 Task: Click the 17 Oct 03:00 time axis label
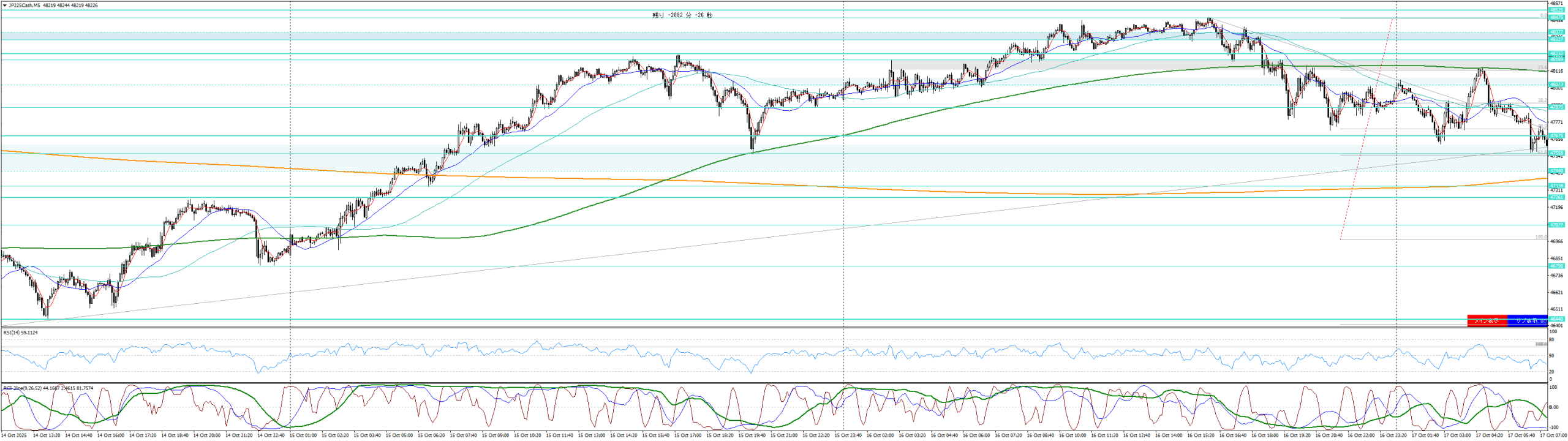[x=1457, y=435]
